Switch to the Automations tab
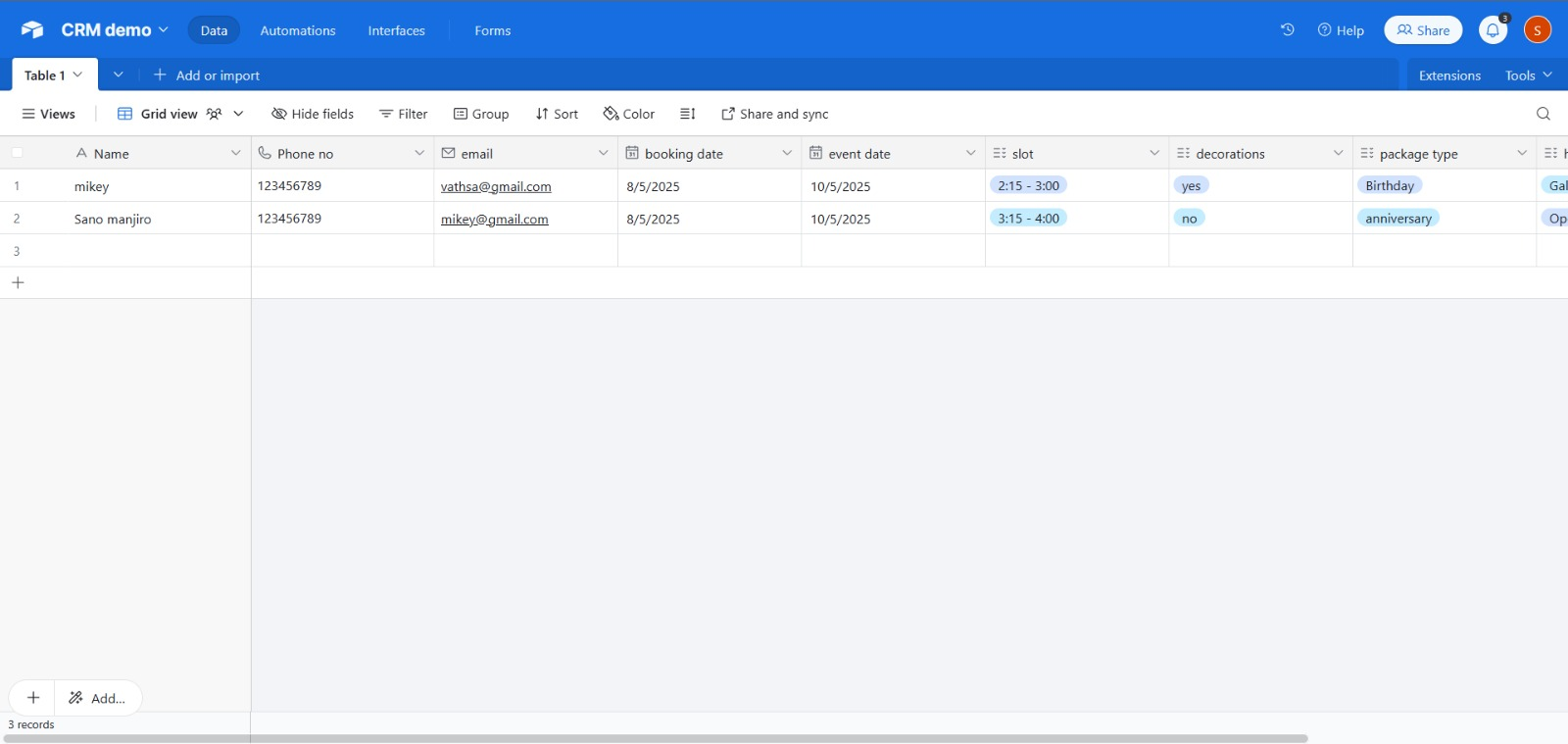The width and height of the screenshot is (1568, 744). [x=298, y=30]
